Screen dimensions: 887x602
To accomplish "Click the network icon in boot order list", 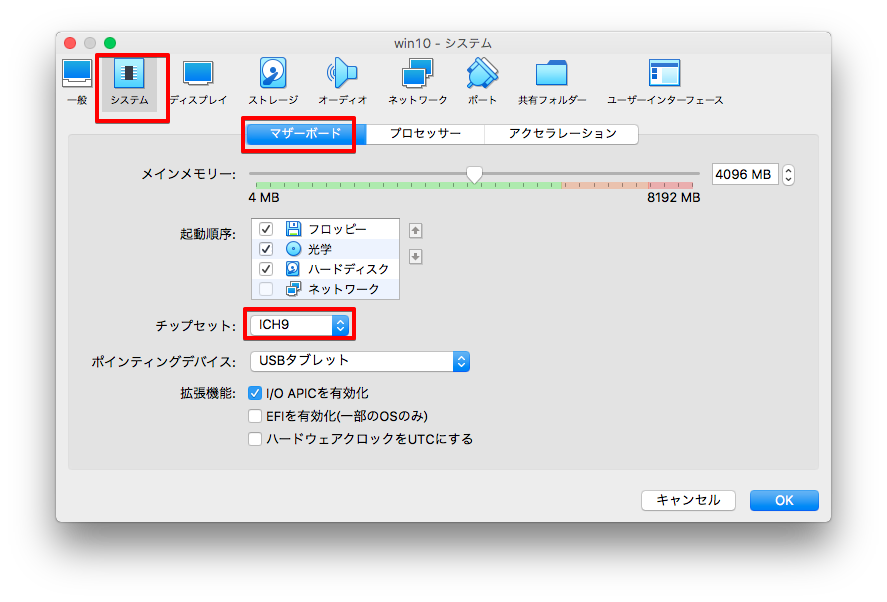I will coord(293,289).
